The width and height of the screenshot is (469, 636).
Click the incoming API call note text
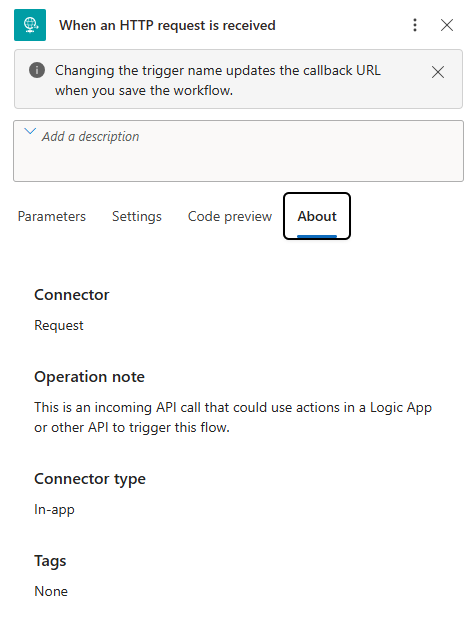click(x=233, y=417)
